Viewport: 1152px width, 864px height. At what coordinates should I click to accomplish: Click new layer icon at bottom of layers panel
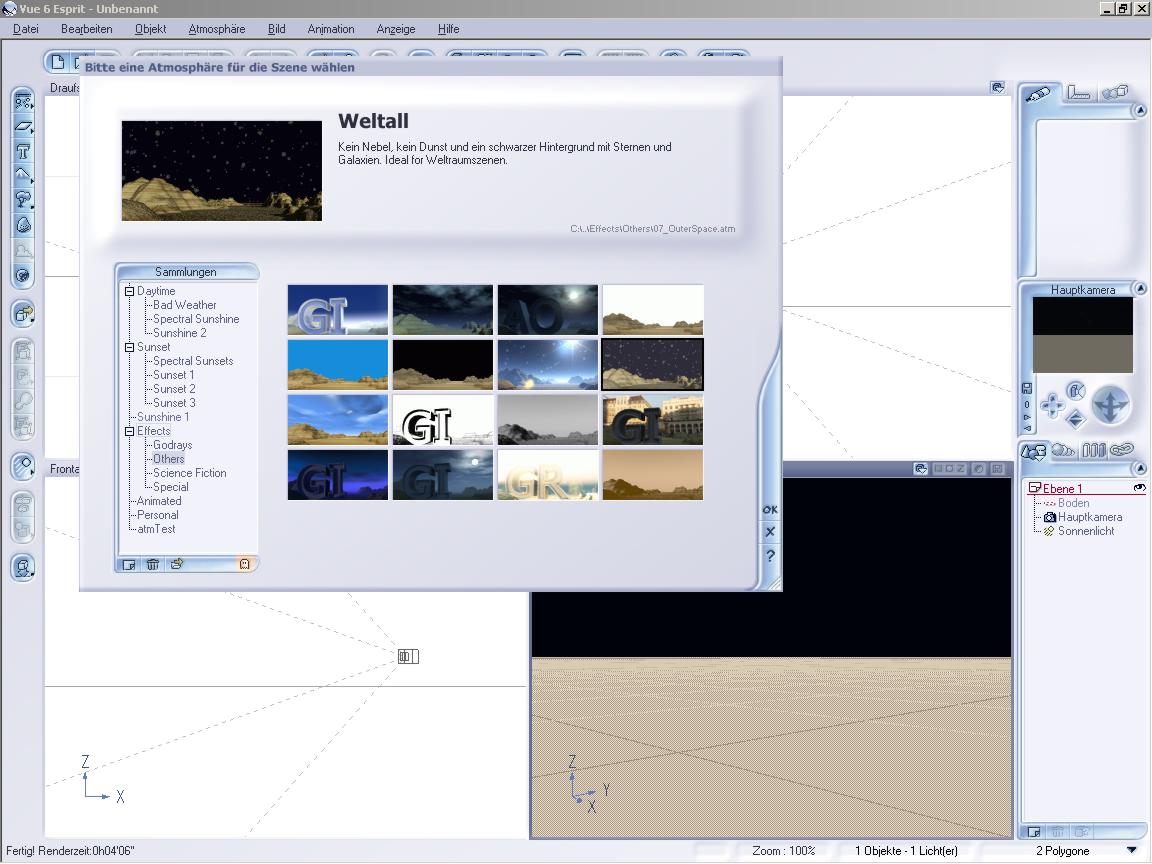(1034, 832)
